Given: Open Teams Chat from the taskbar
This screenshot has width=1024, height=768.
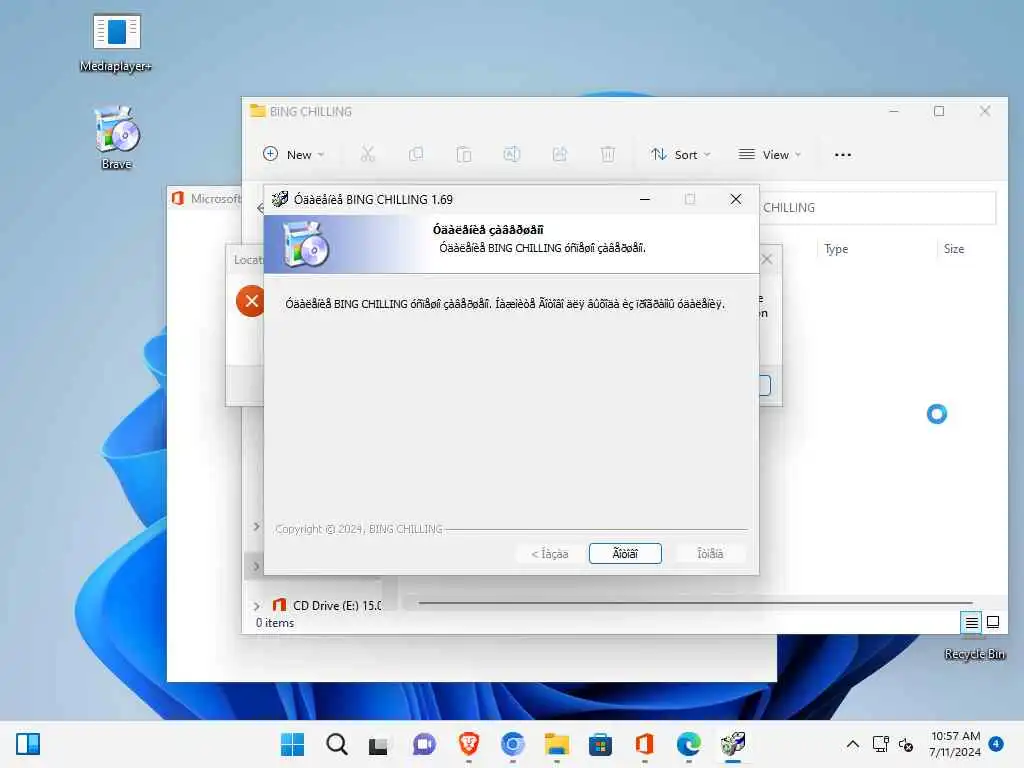Looking at the screenshot, I should pos(424,744).
